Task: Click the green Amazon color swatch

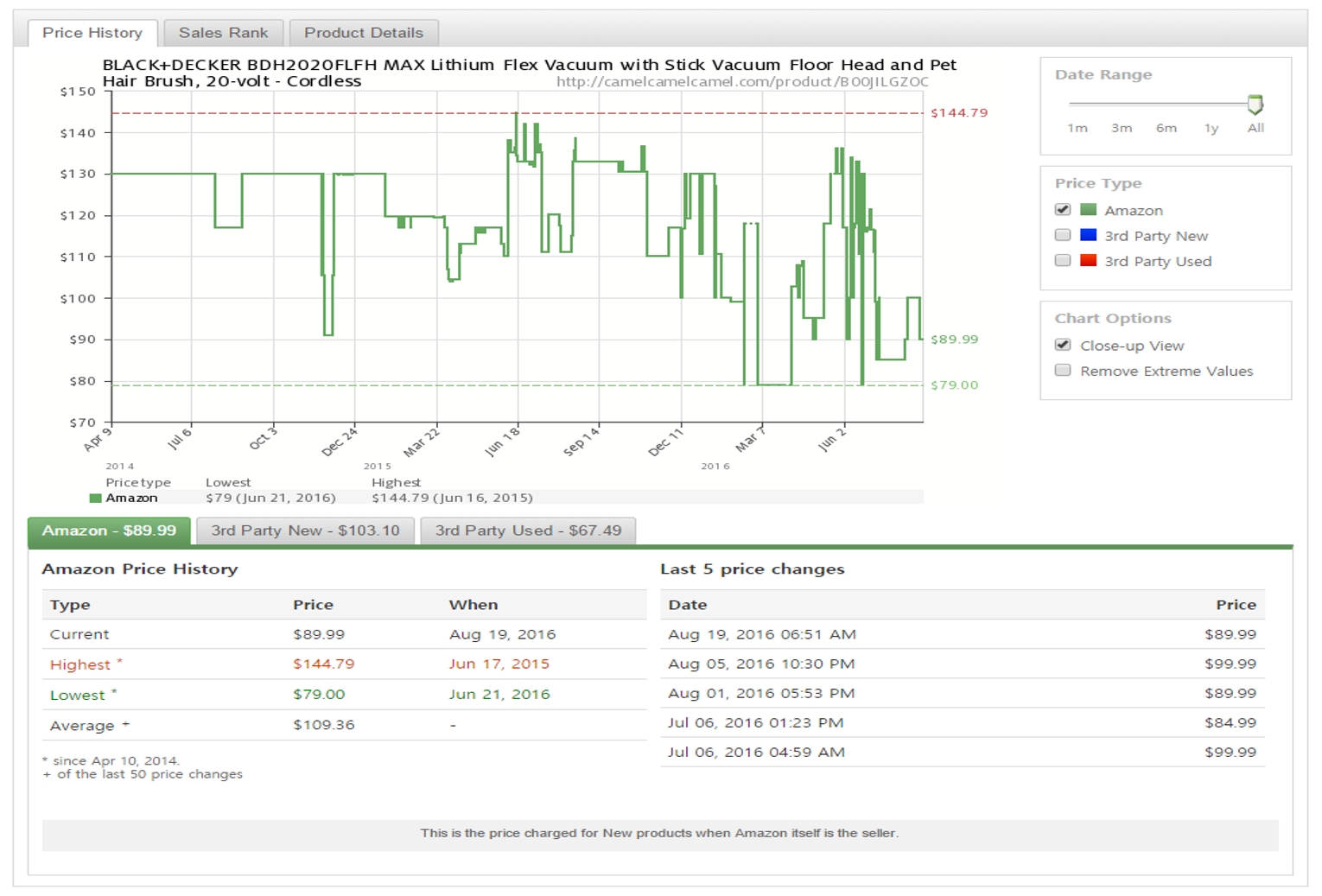Action: pos(1088,210)
